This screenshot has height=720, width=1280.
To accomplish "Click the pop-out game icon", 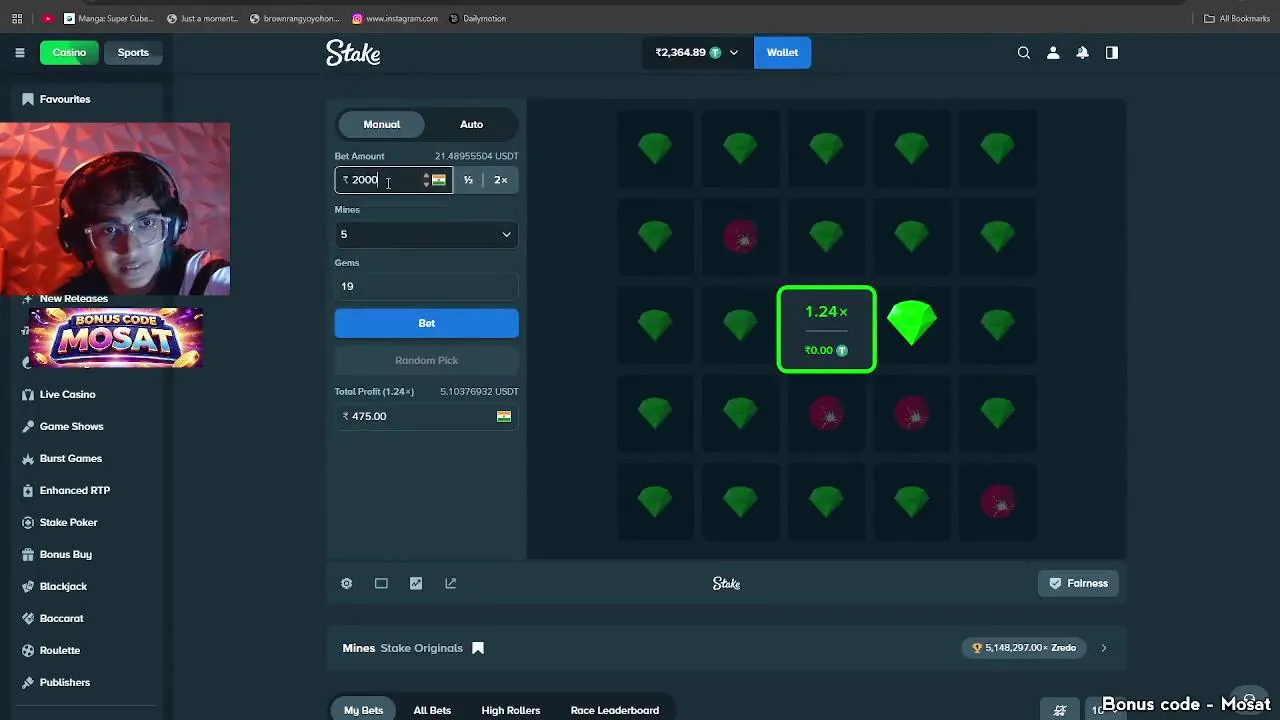I will pos(451,583).
